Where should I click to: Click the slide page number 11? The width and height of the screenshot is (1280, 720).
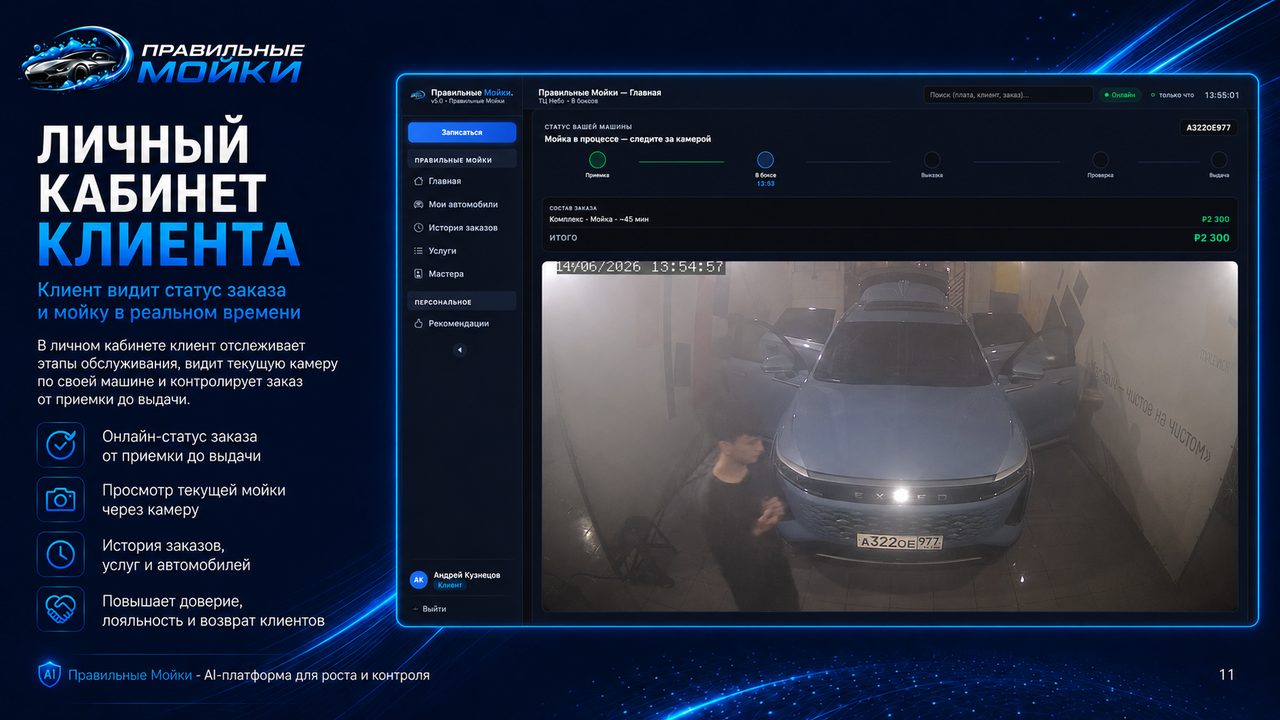tap(1227, 675)
